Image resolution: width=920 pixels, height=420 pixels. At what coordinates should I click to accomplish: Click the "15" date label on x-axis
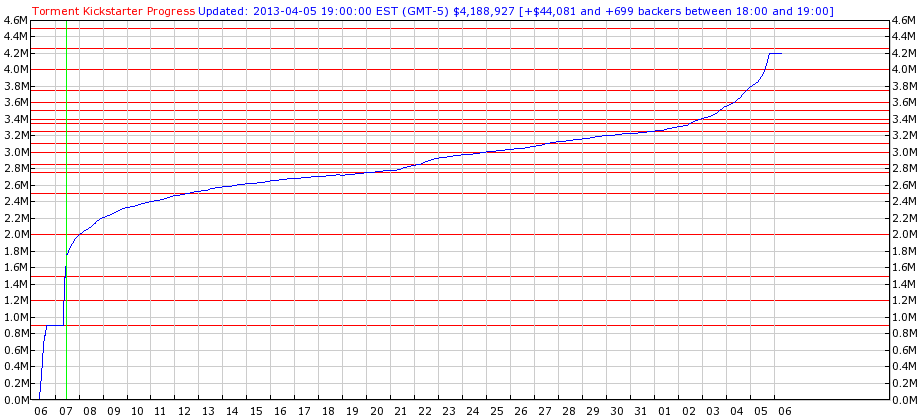click(x=256, y=411)
